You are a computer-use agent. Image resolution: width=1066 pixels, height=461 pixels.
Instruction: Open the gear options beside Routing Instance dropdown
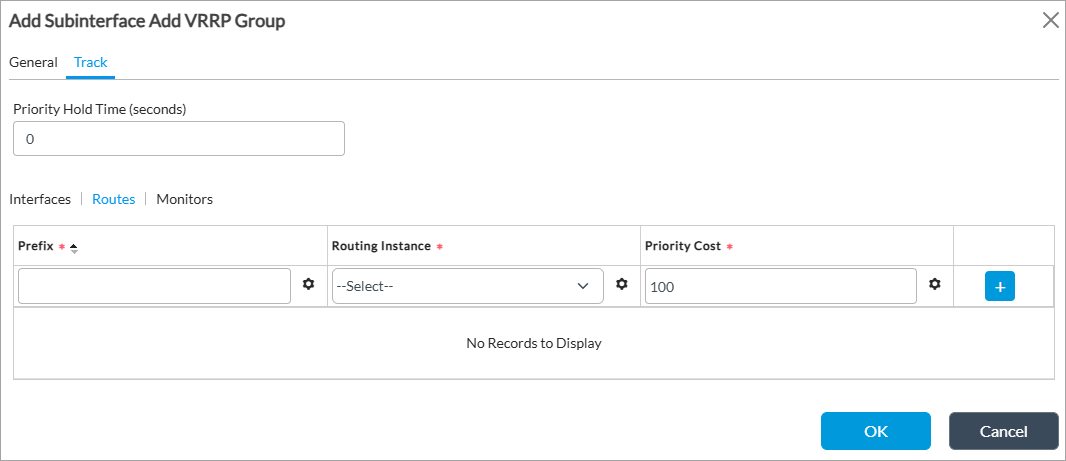pyautogui.click(x=621, y=285)
